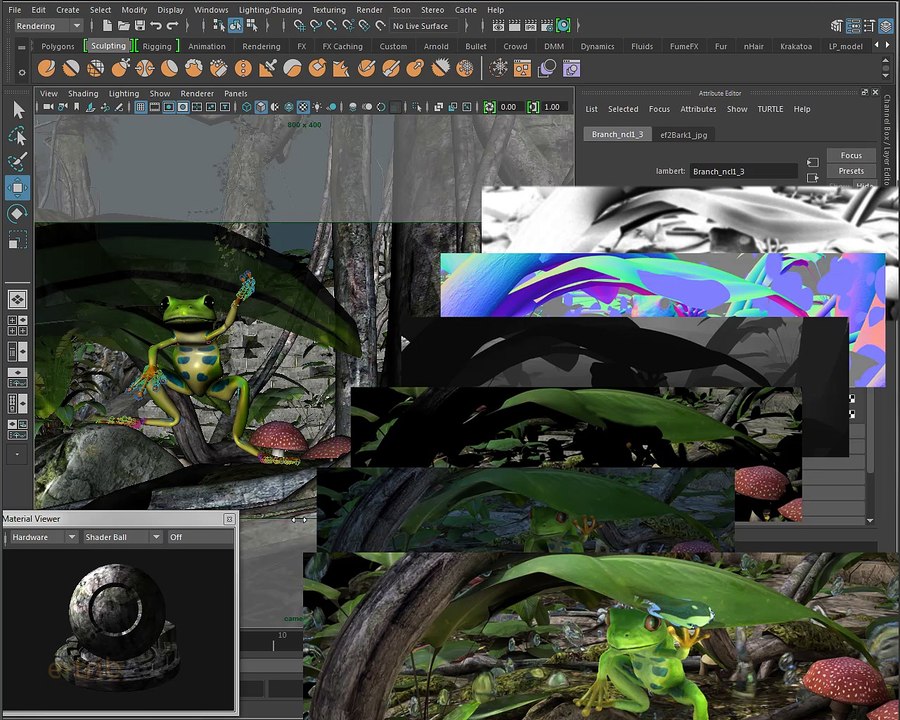
Task: Open the Lighting/Shading menu
Action: coord(270,10)
